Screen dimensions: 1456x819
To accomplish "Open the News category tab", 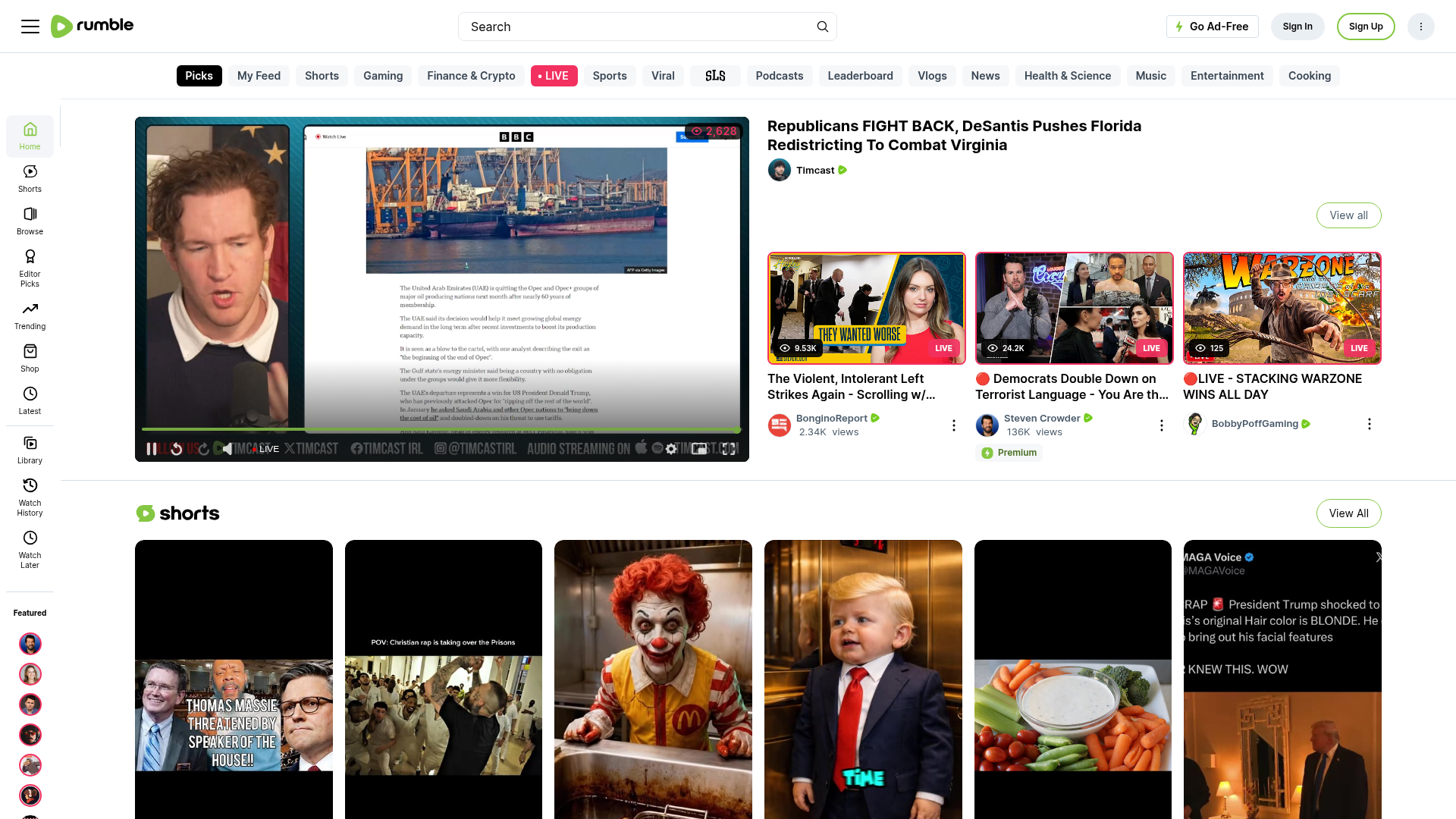I will pos(986,76).
